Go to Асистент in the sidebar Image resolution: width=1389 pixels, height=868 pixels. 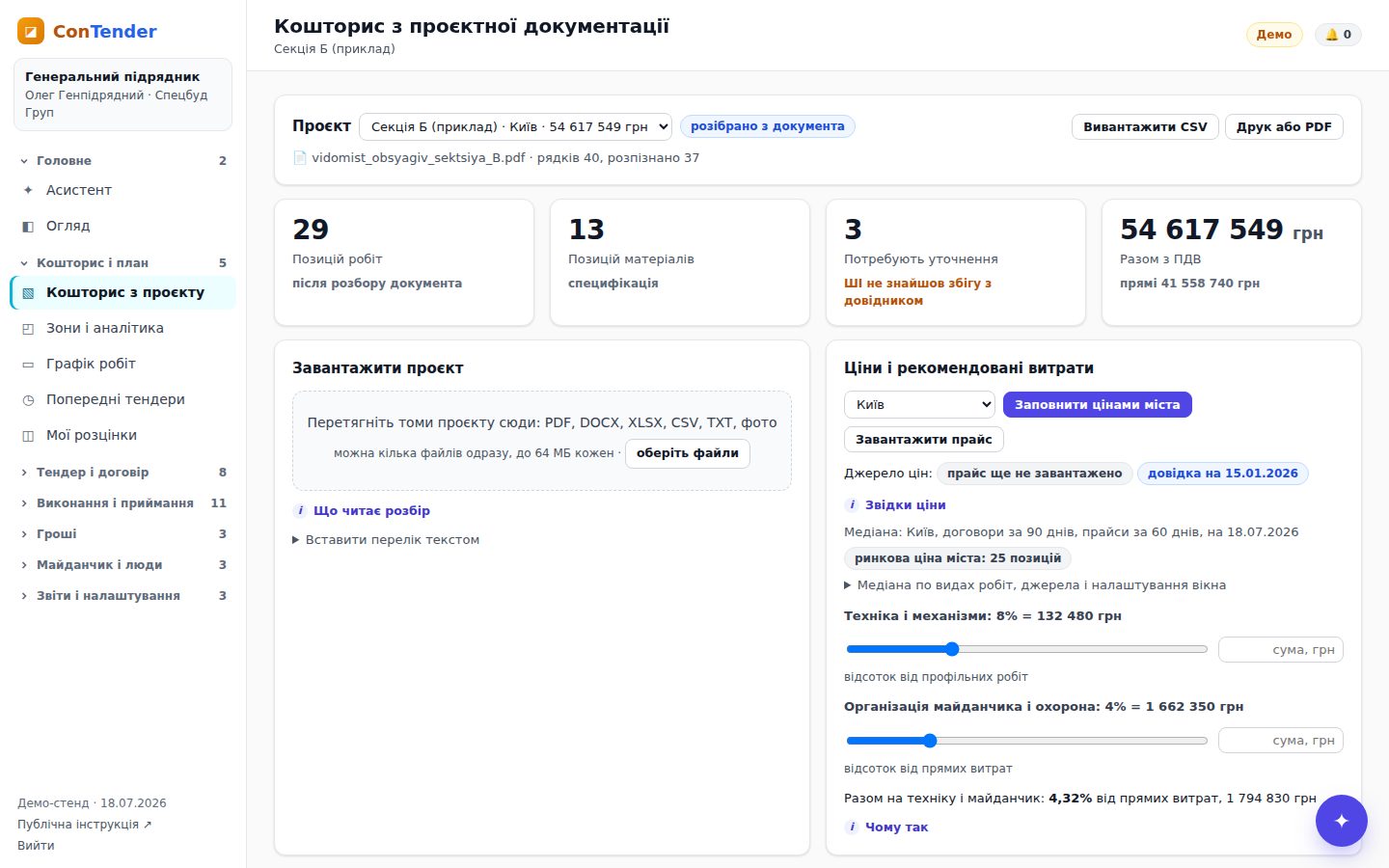coord(123,190)
